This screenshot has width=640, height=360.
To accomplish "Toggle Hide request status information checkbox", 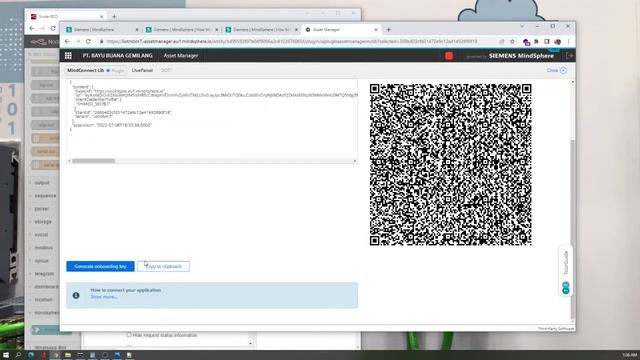I will coord(129,335).
